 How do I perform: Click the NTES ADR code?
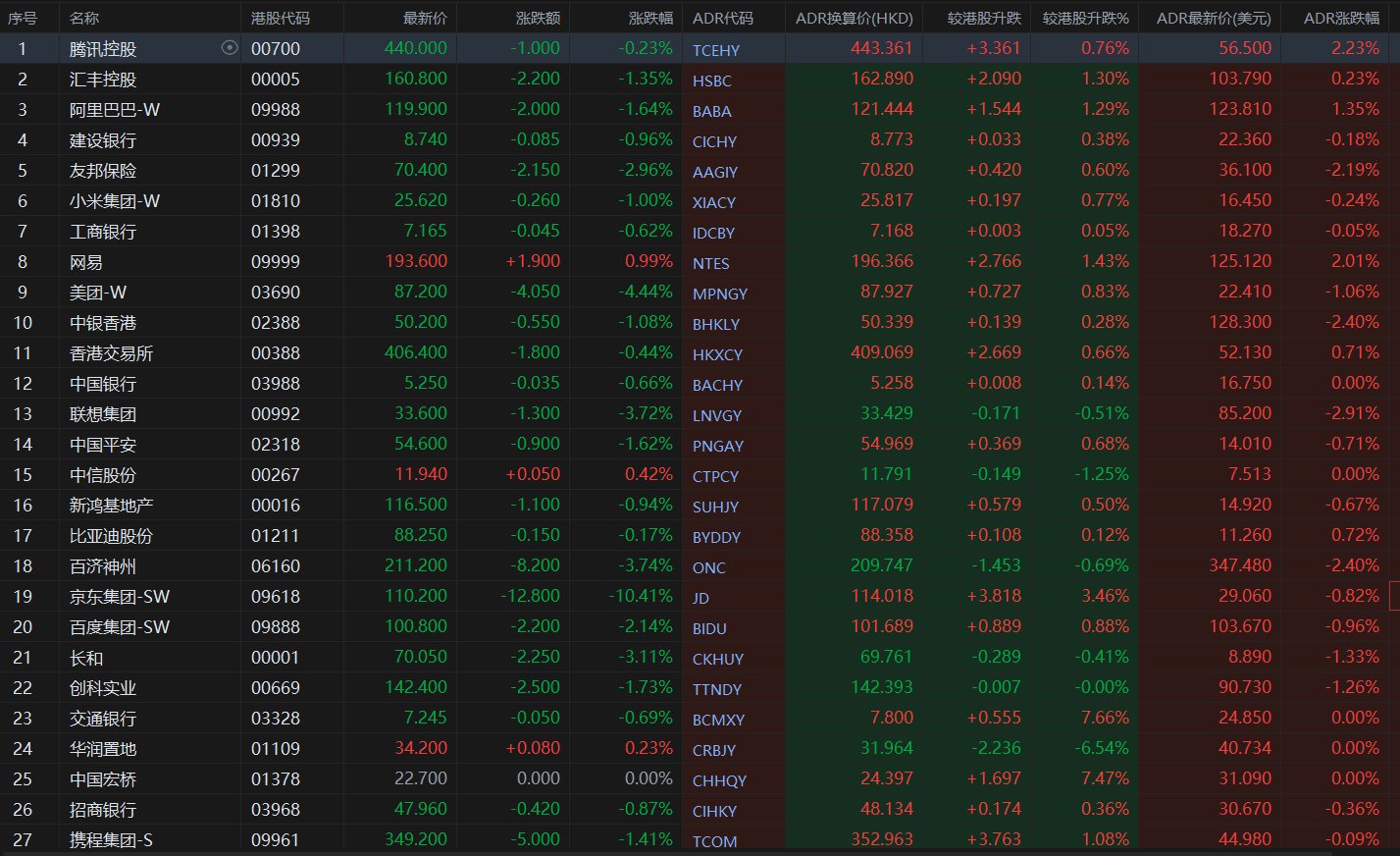click(x=711, y=263)
